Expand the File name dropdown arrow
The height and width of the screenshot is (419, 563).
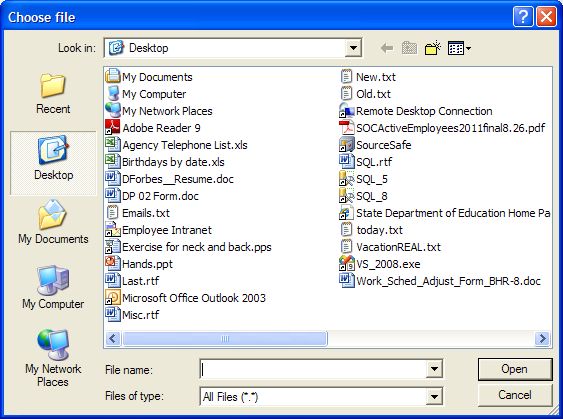click(434, 369)
